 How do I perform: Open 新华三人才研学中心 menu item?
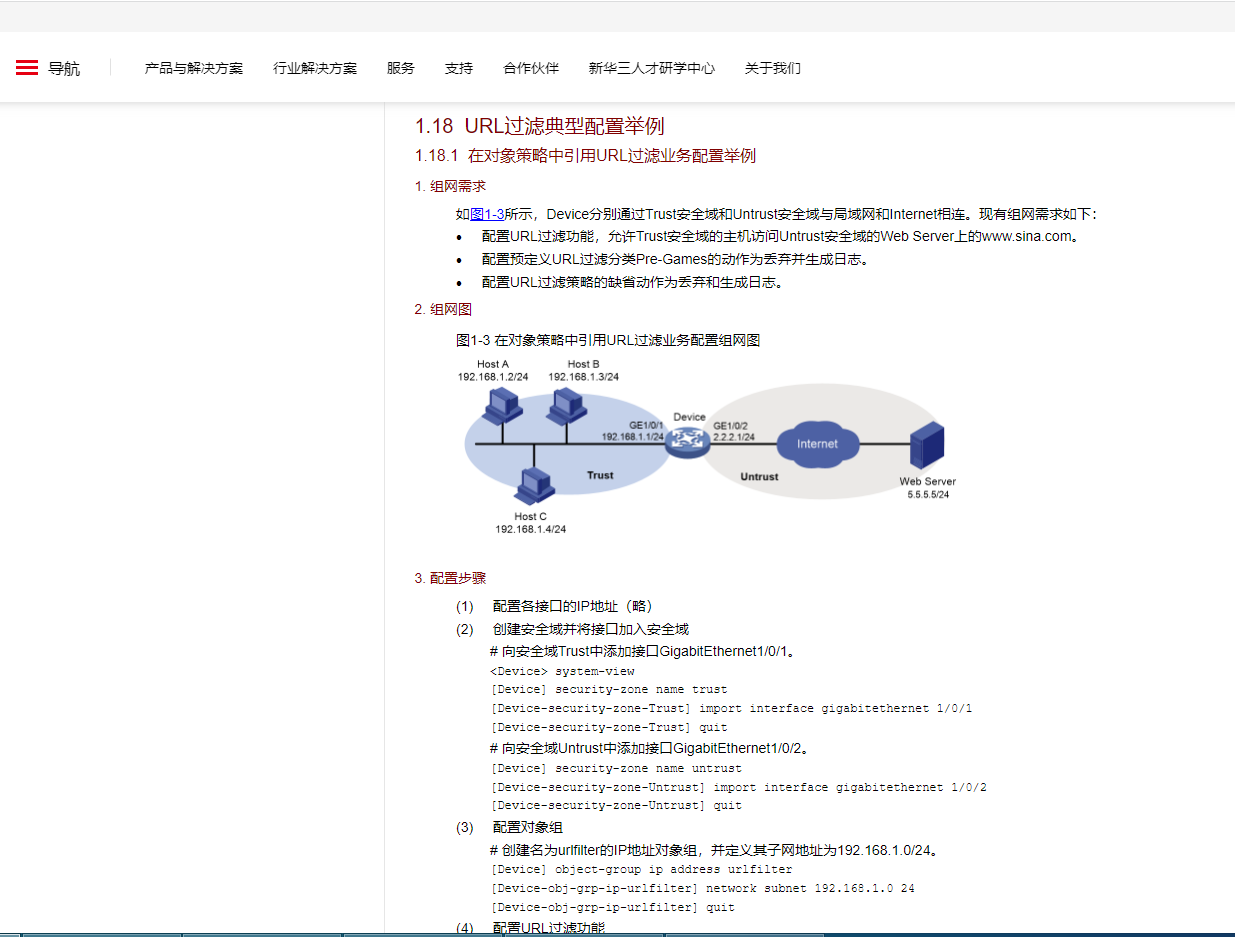[x=652, y=69]
